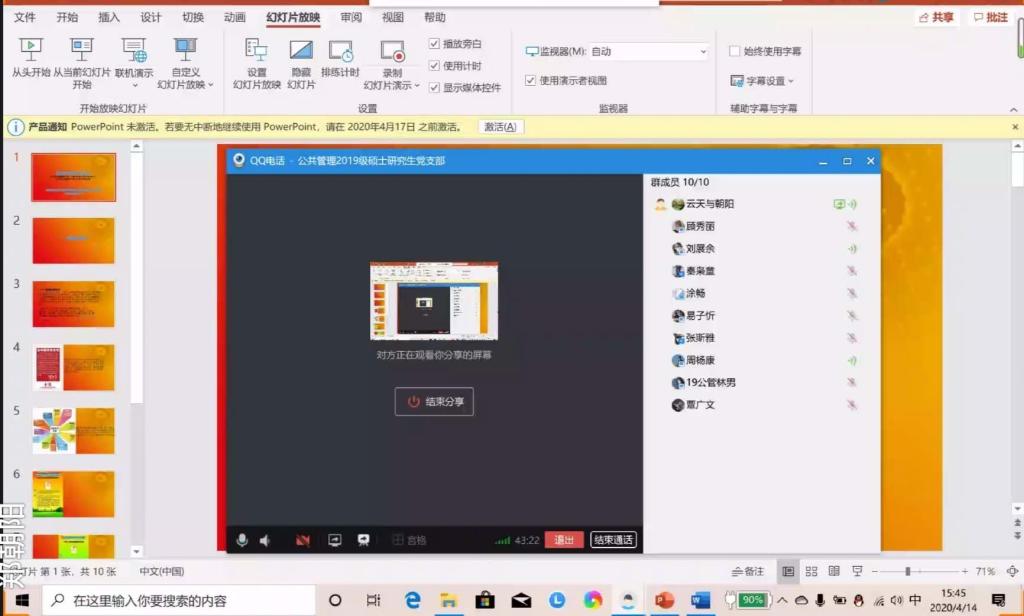1024x616 pixels.
Task: Open 自定义幻灯片放映 custom slide show menu
Action: (x=185, y=63)
